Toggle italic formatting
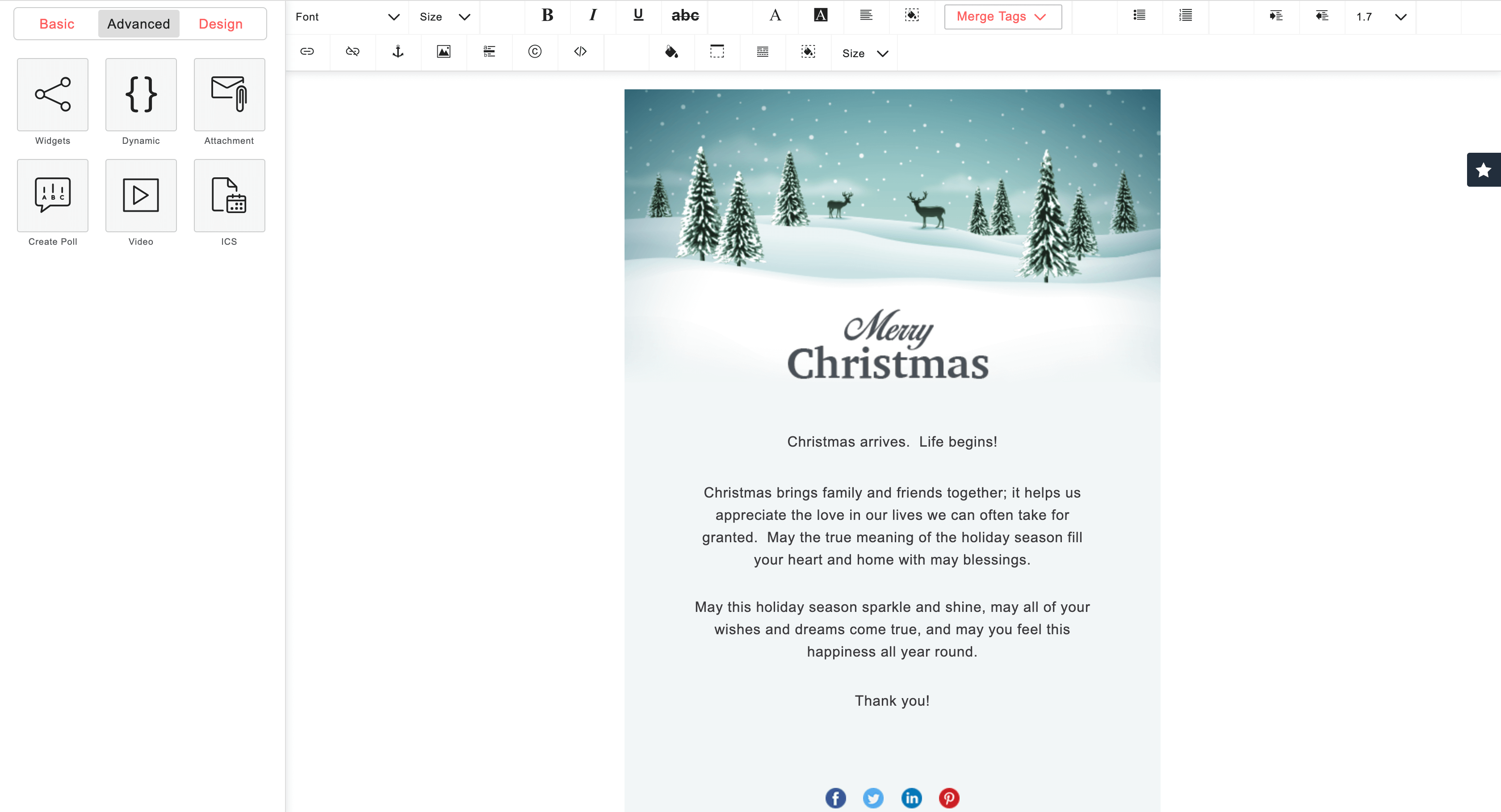1501x812 pixels. (x=593, y=16)
